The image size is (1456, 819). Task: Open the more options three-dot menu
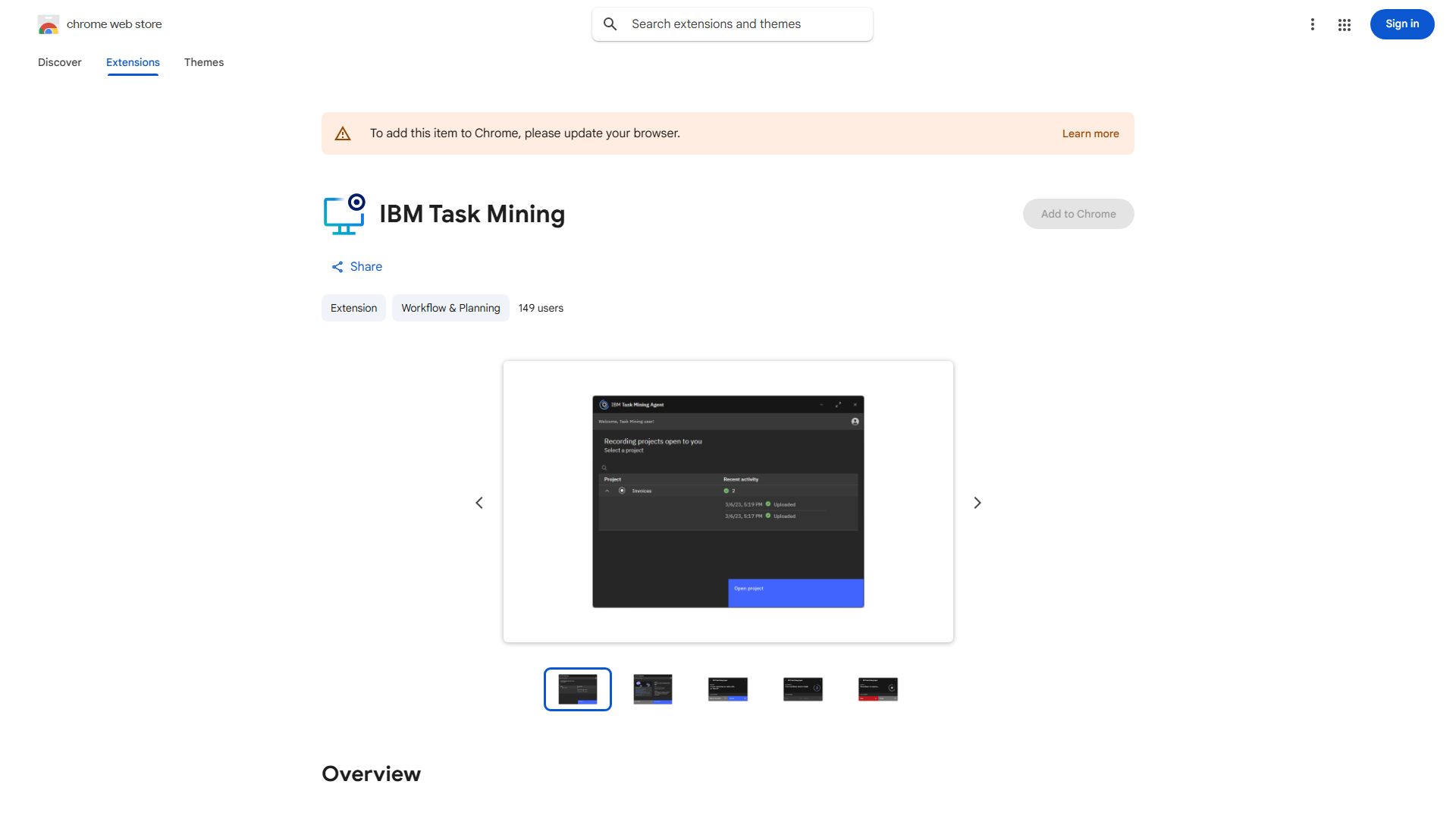coord(1313,24)
